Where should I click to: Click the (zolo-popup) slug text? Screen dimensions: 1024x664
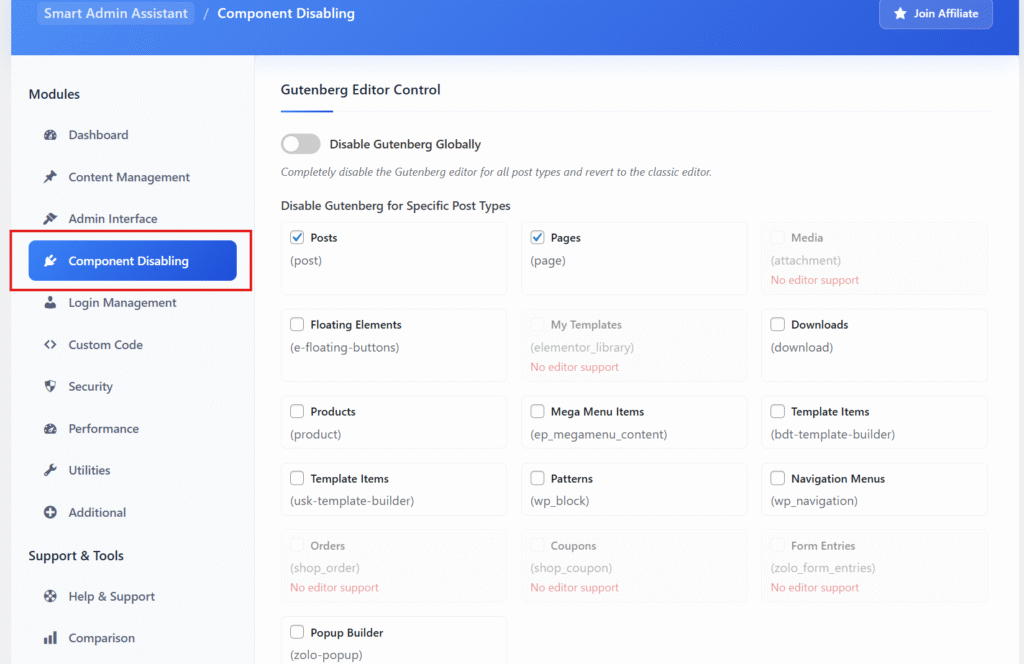pyautogui.click(x=326, y=654)
